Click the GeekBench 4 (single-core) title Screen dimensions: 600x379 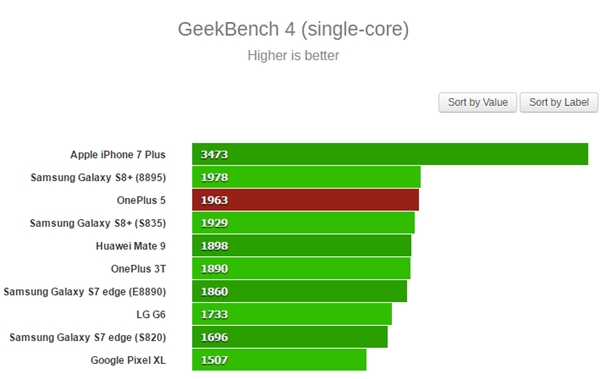(x=293, y=29)
